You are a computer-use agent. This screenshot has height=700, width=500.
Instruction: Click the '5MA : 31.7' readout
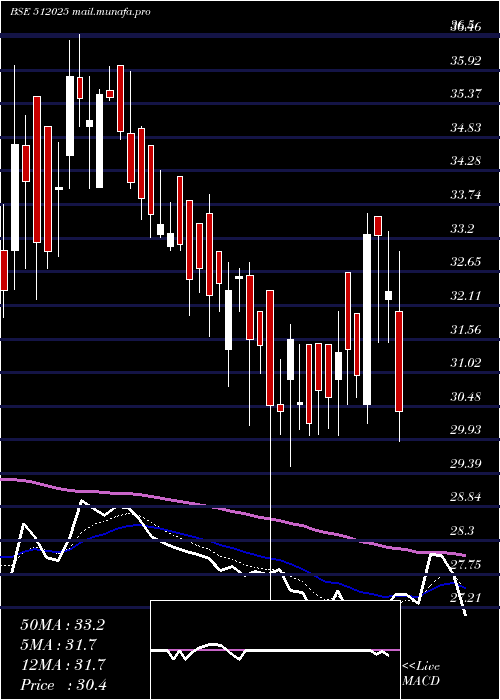pyautogui.click(x=58, y=645)
